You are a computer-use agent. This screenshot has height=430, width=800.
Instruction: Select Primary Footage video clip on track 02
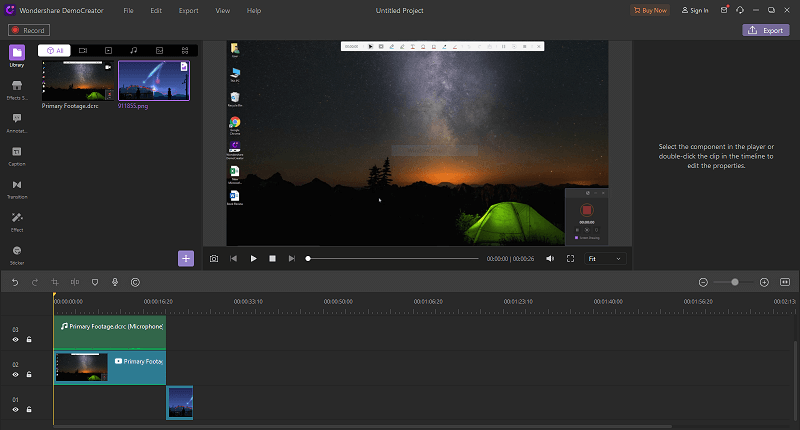click(110, 368)
